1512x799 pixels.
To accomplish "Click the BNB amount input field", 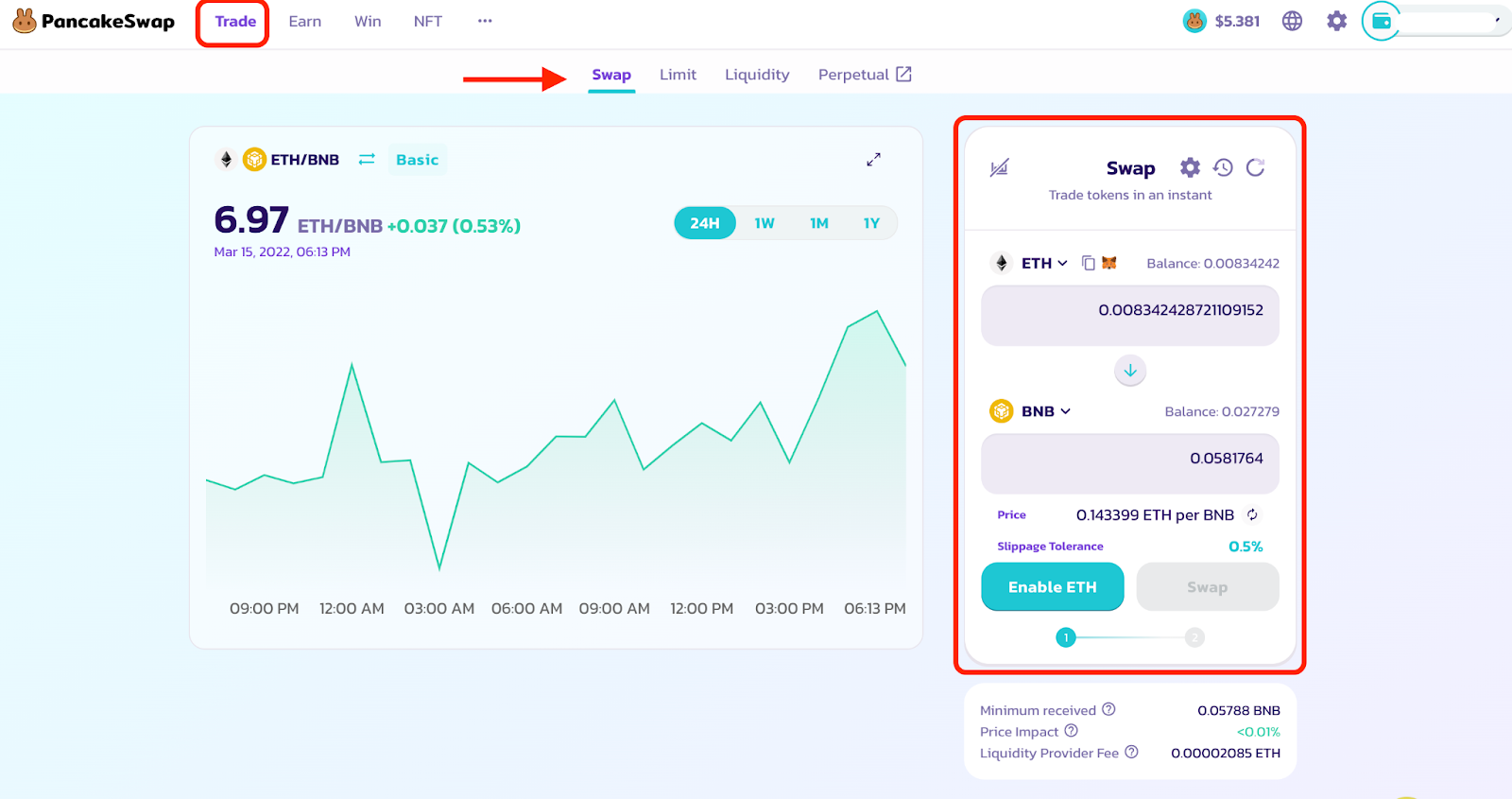I will pyautogui.click(x=1130, y=463).
